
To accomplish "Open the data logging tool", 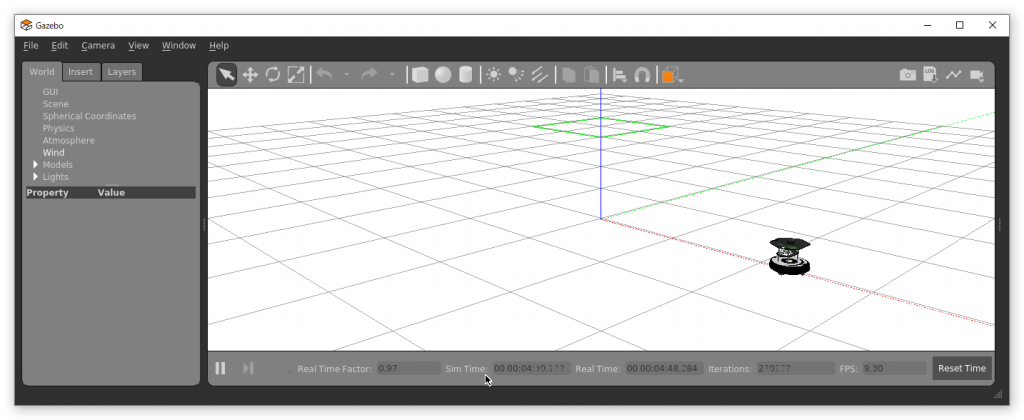I will [x=930, y=75].
